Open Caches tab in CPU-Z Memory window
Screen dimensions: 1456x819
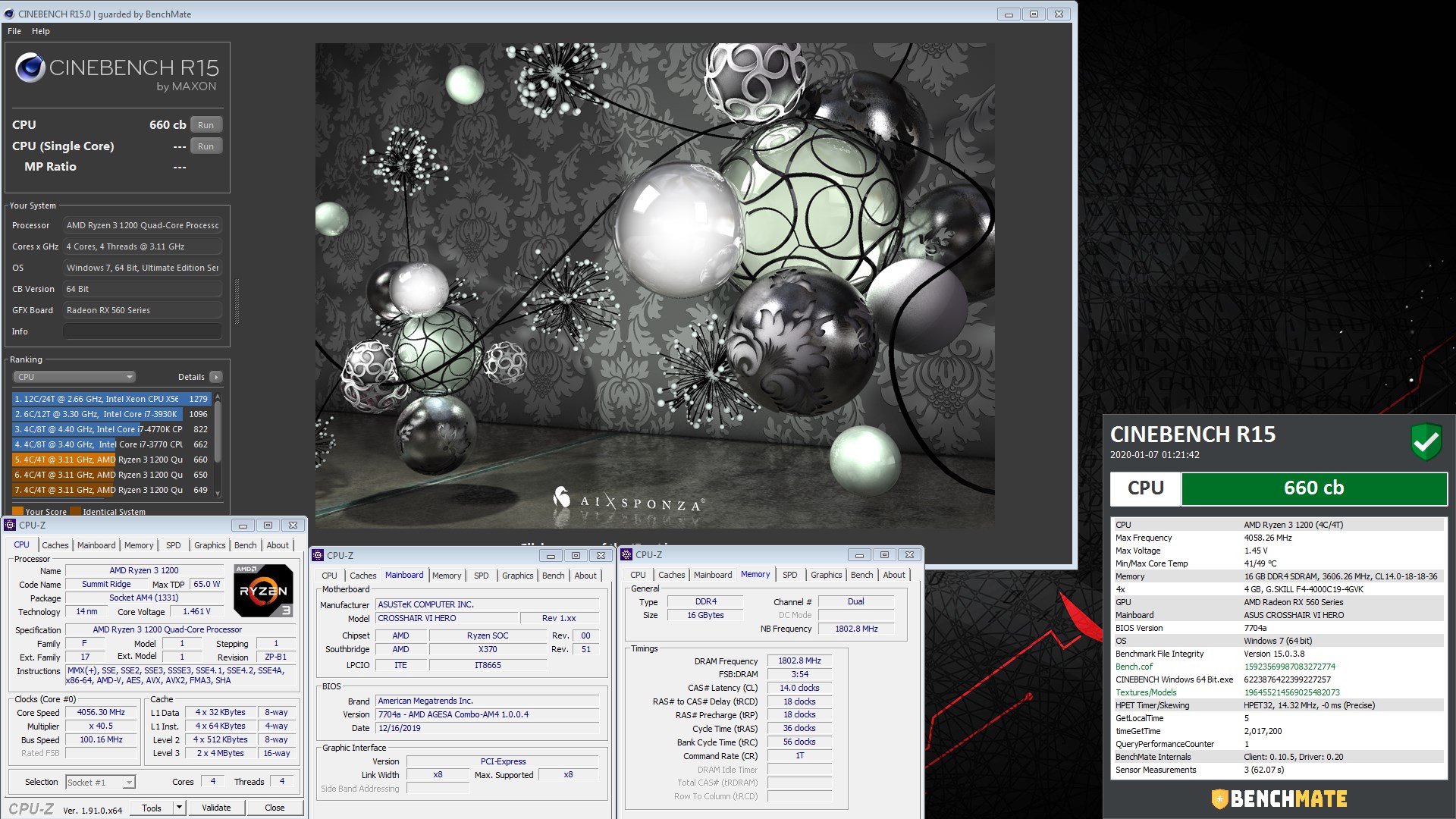tap(671, 575)
